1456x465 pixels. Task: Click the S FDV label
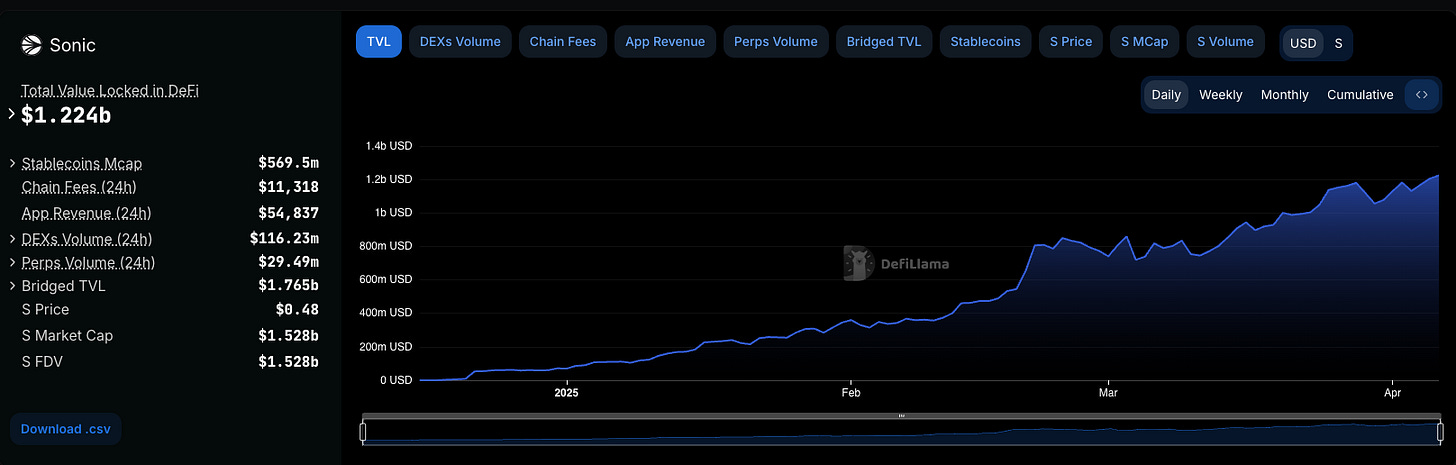pyautogui.click(x=42, y=361)
